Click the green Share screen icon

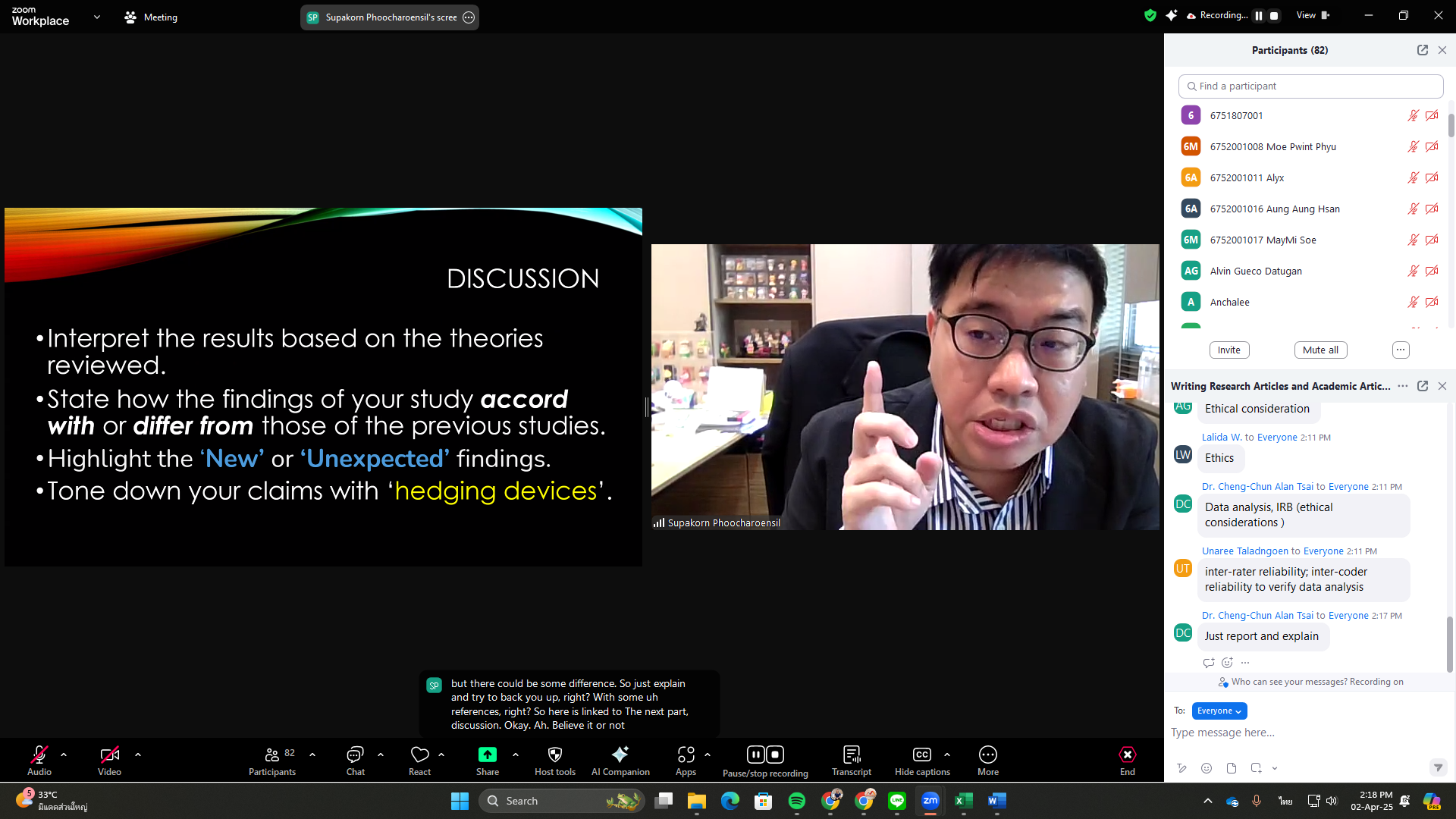[487, 755]
